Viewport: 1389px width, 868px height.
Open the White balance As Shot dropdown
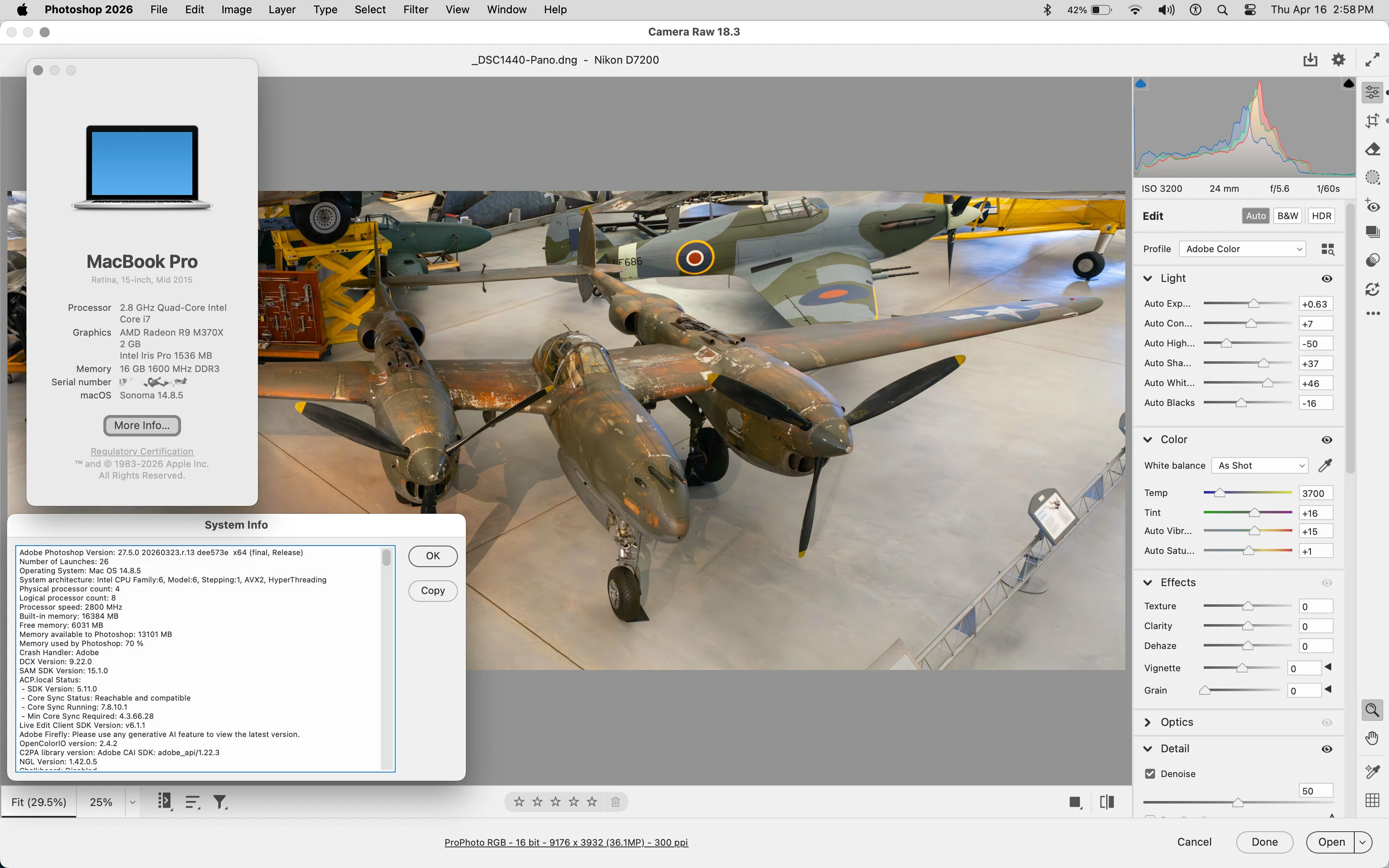pyautogui.click(x=1259, y=465)
